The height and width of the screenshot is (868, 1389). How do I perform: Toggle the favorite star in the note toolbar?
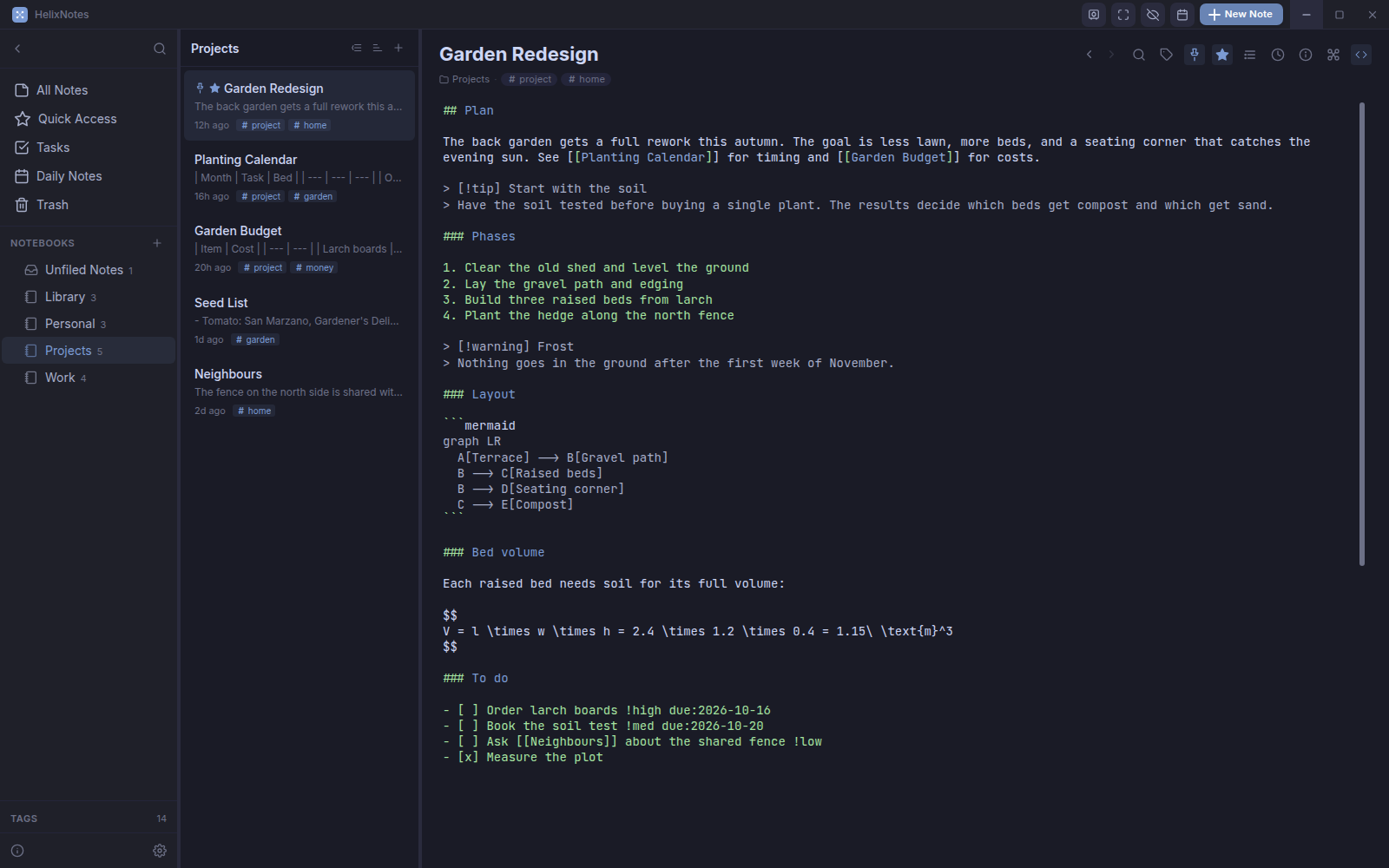coord(1222,55)
